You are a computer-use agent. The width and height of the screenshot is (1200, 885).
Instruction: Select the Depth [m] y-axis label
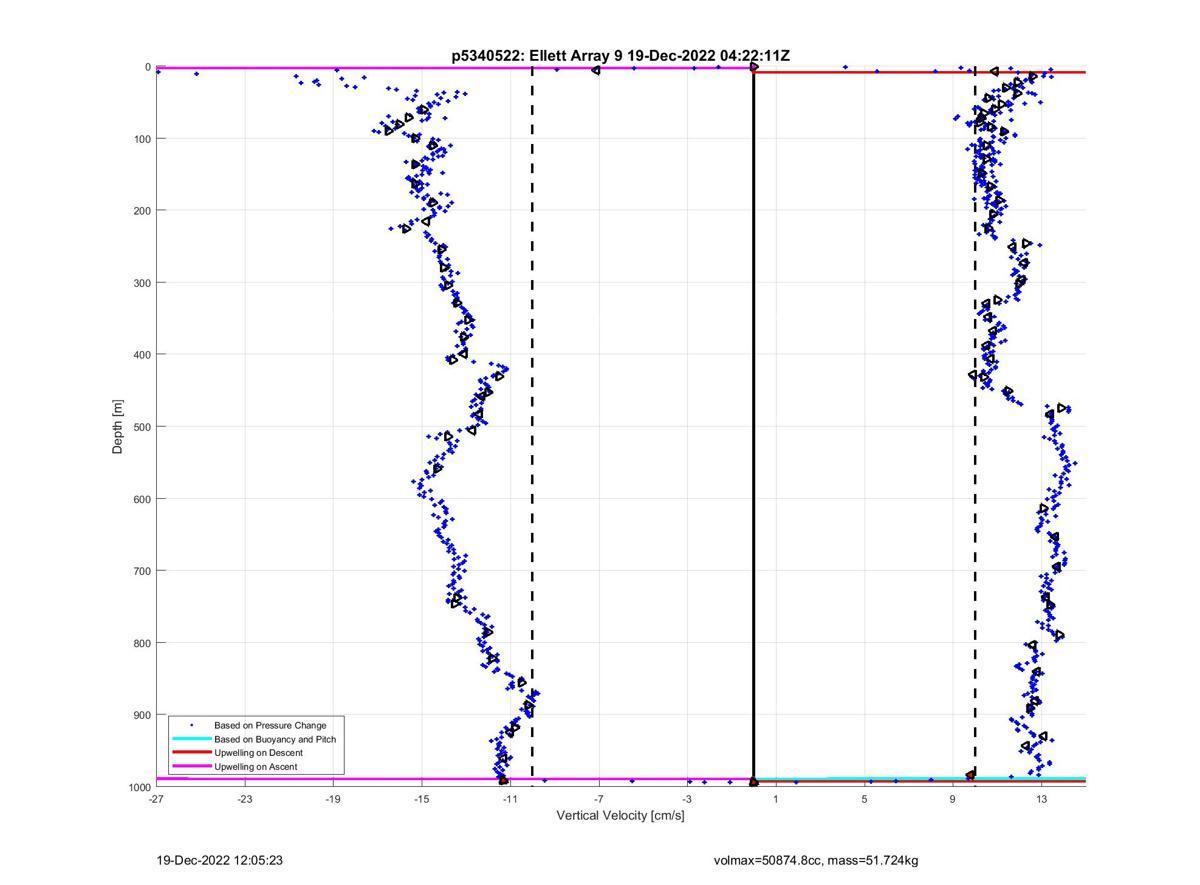tap(118, 427)
